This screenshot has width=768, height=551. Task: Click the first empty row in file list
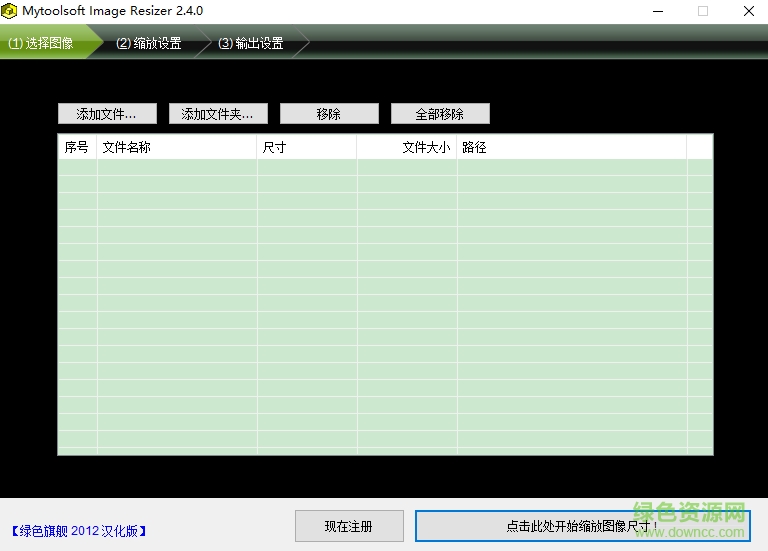tap(385, 168)
